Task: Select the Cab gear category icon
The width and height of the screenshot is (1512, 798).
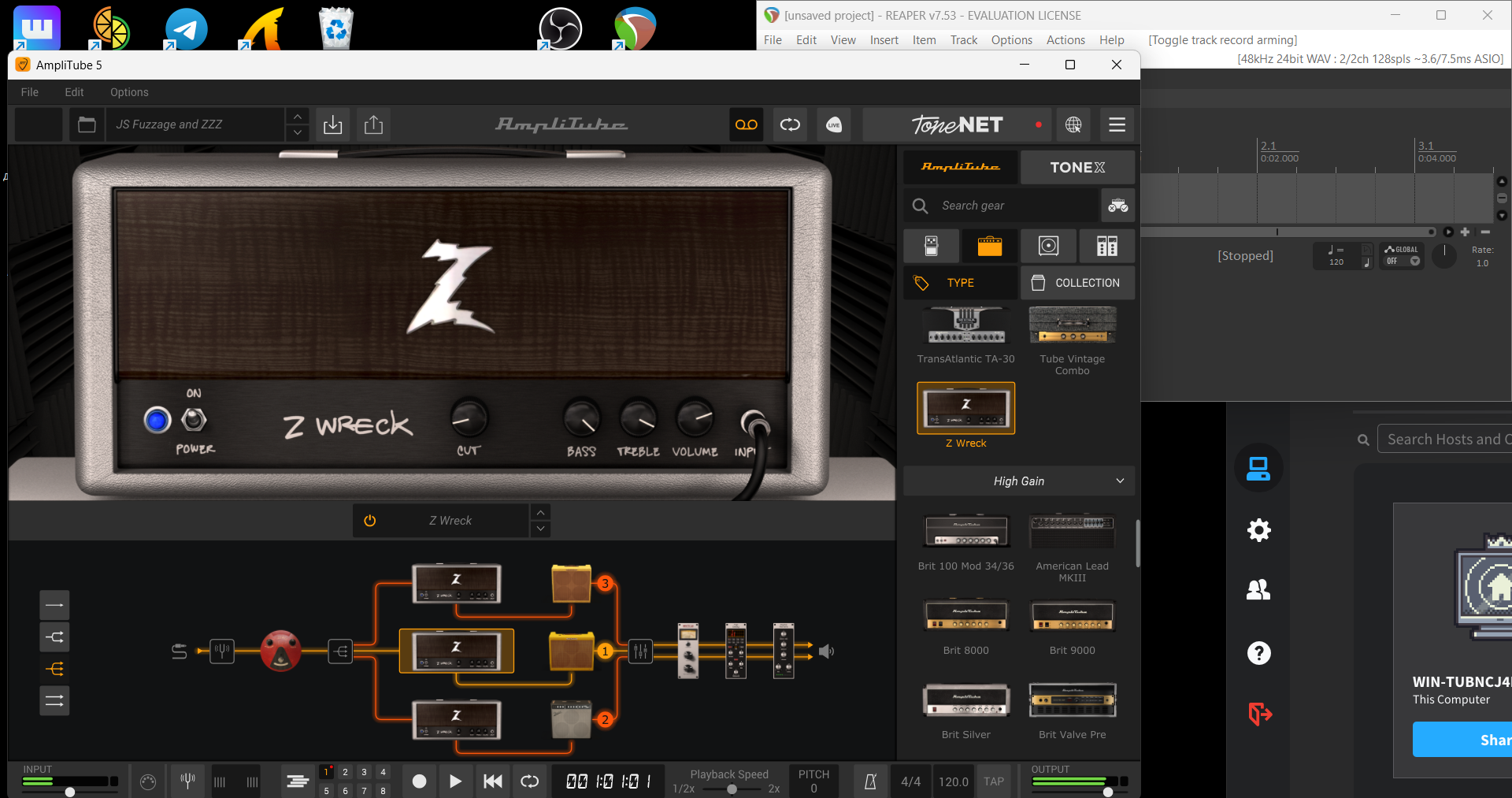Action: tap(1048, 246)
